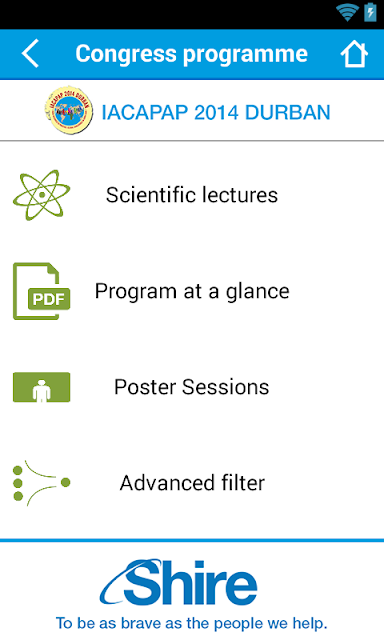Viewport: 384px width, 640px height.
Task: Open Program at a glance entry
Action: (x=192, y=291)
